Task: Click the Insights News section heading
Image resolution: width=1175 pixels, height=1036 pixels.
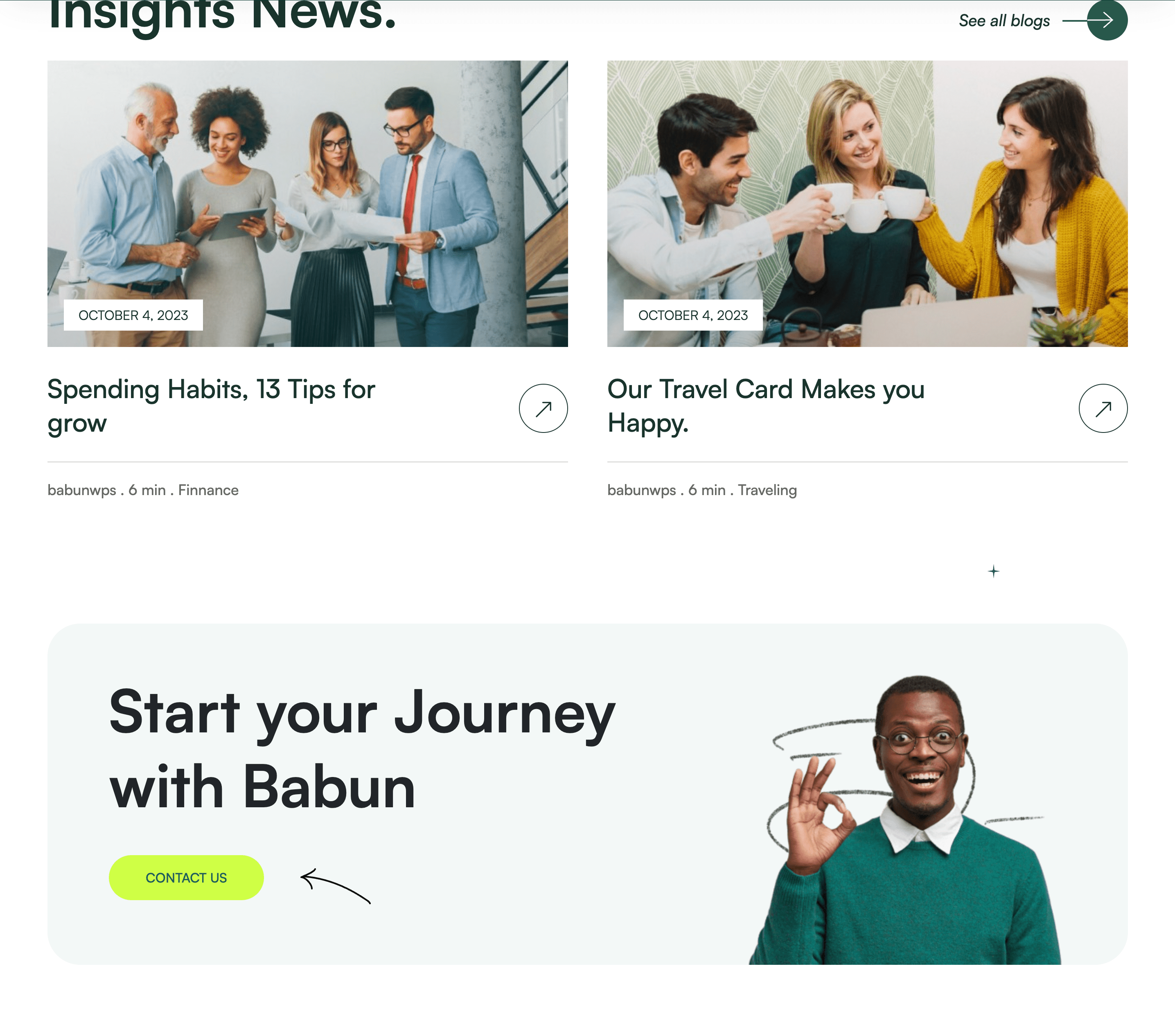Action: 222,15
